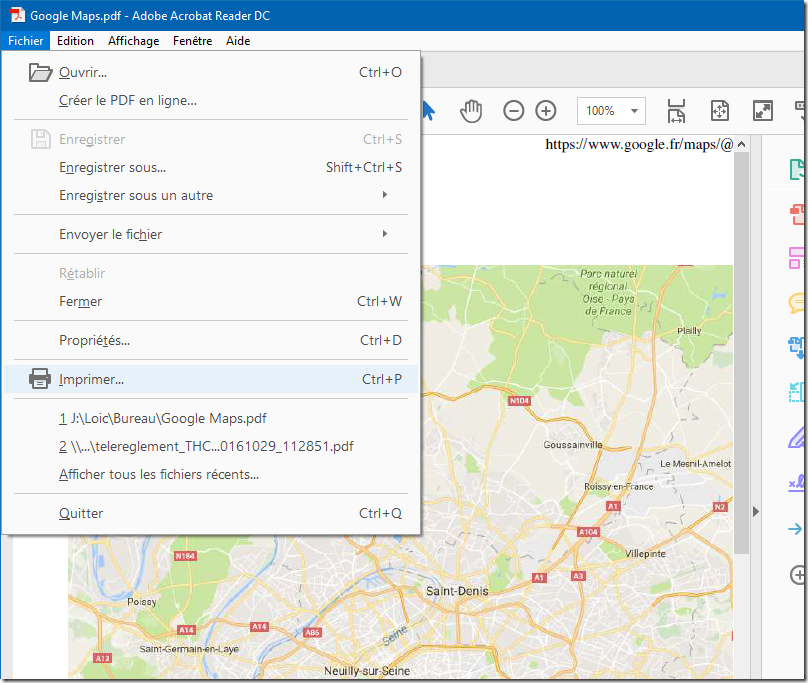Viewport: 808px width, 683px height.
Task: Open Propriétés... document properties
Action: [211, 340]
